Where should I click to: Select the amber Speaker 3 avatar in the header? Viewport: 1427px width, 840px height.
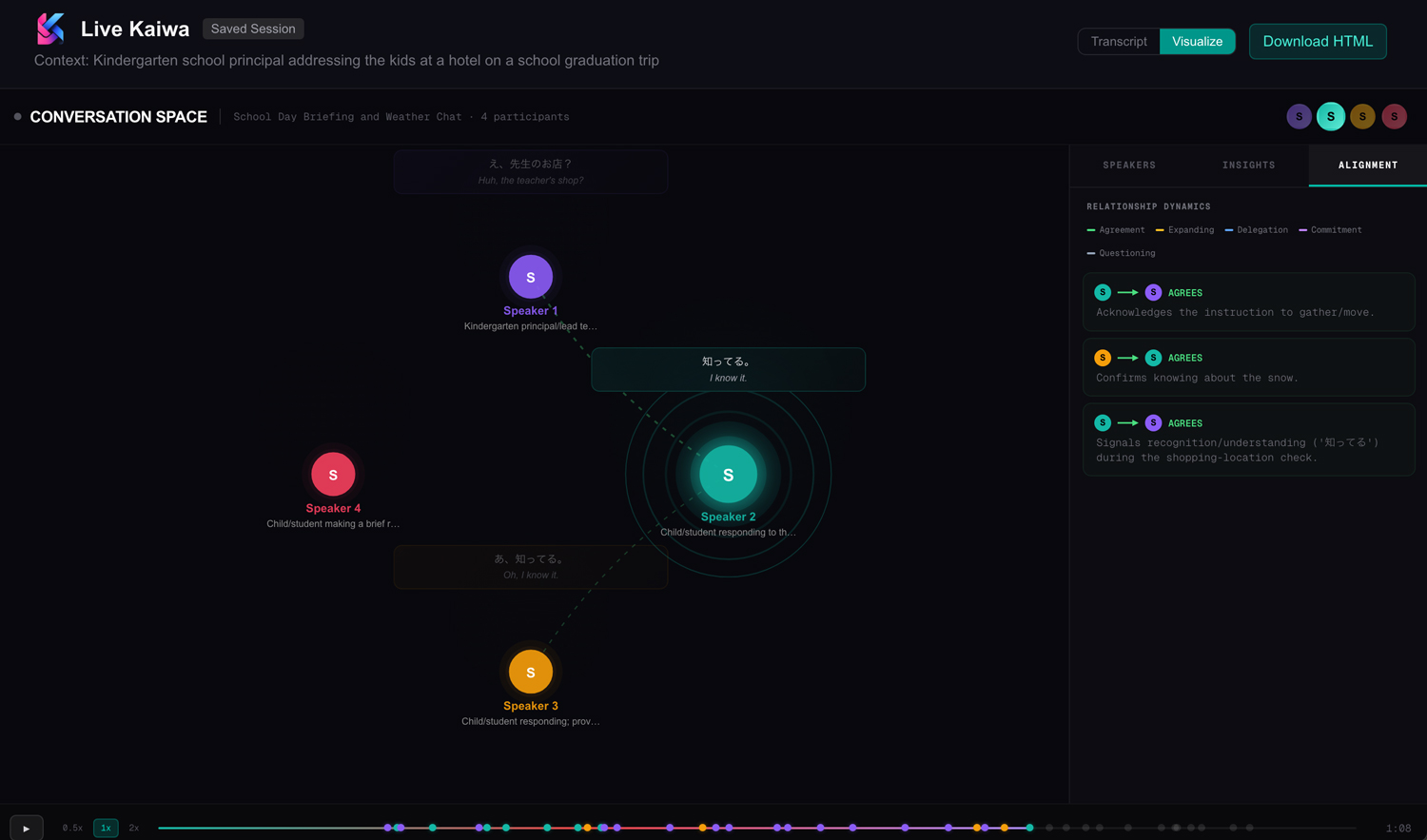1362,116
